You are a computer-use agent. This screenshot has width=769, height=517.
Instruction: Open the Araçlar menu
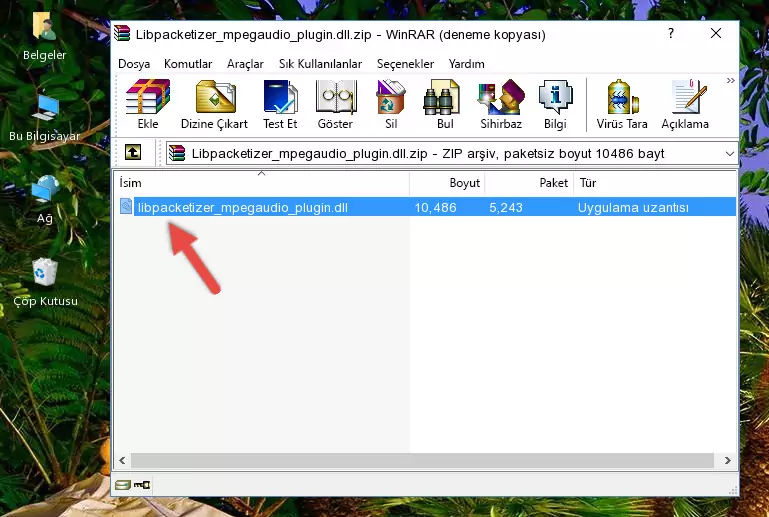[245, 64]
